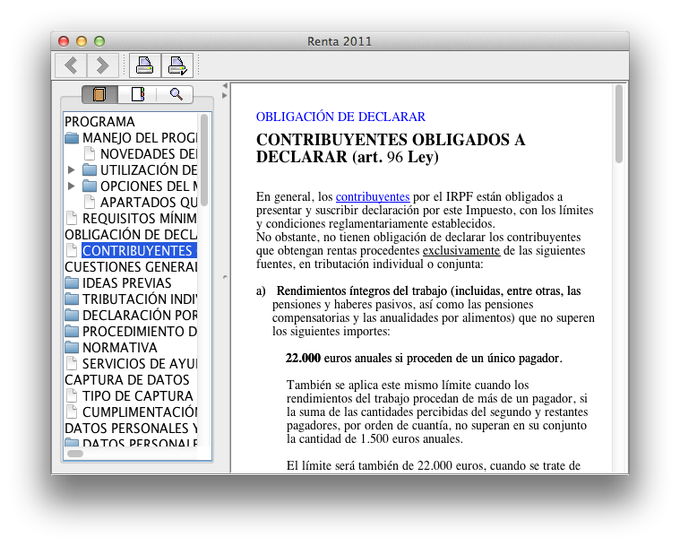Click the CONTRIBUYENTES document icon
Image resolution: width=680 pixels, height=546 pixels.
72,250
